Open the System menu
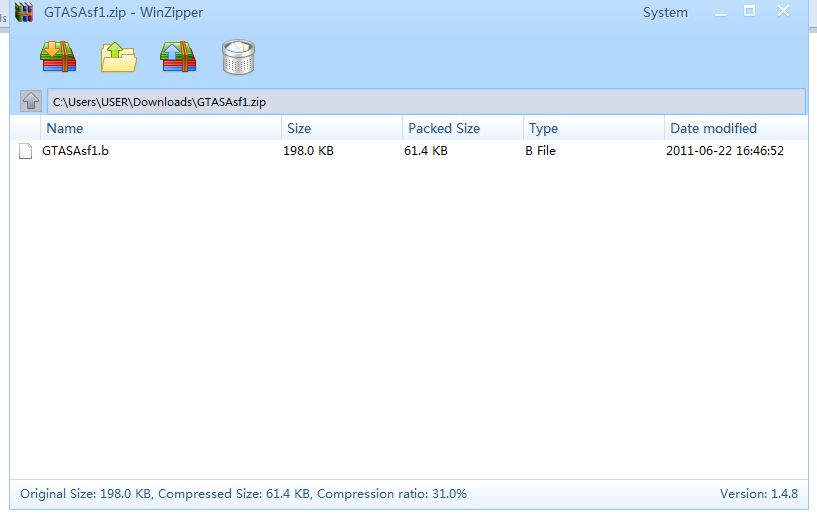817x521 pixels. (665, 13)
